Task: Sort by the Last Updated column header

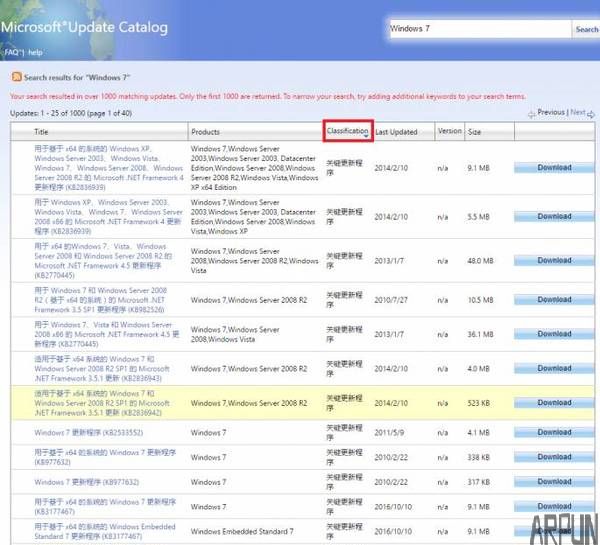Action: (397, 132)
